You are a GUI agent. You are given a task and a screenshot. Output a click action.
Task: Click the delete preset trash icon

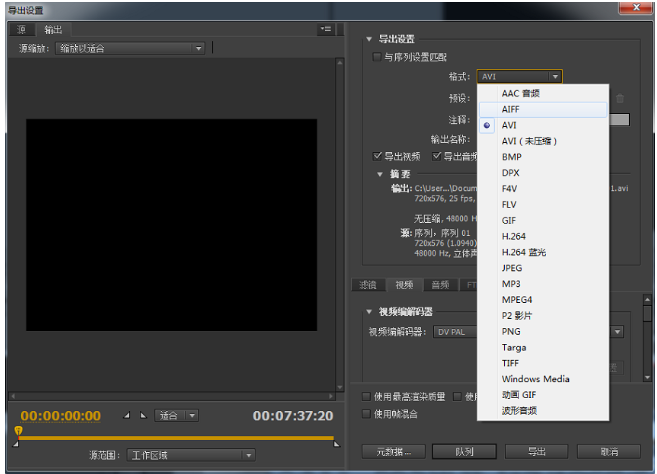tap(620, 98)
